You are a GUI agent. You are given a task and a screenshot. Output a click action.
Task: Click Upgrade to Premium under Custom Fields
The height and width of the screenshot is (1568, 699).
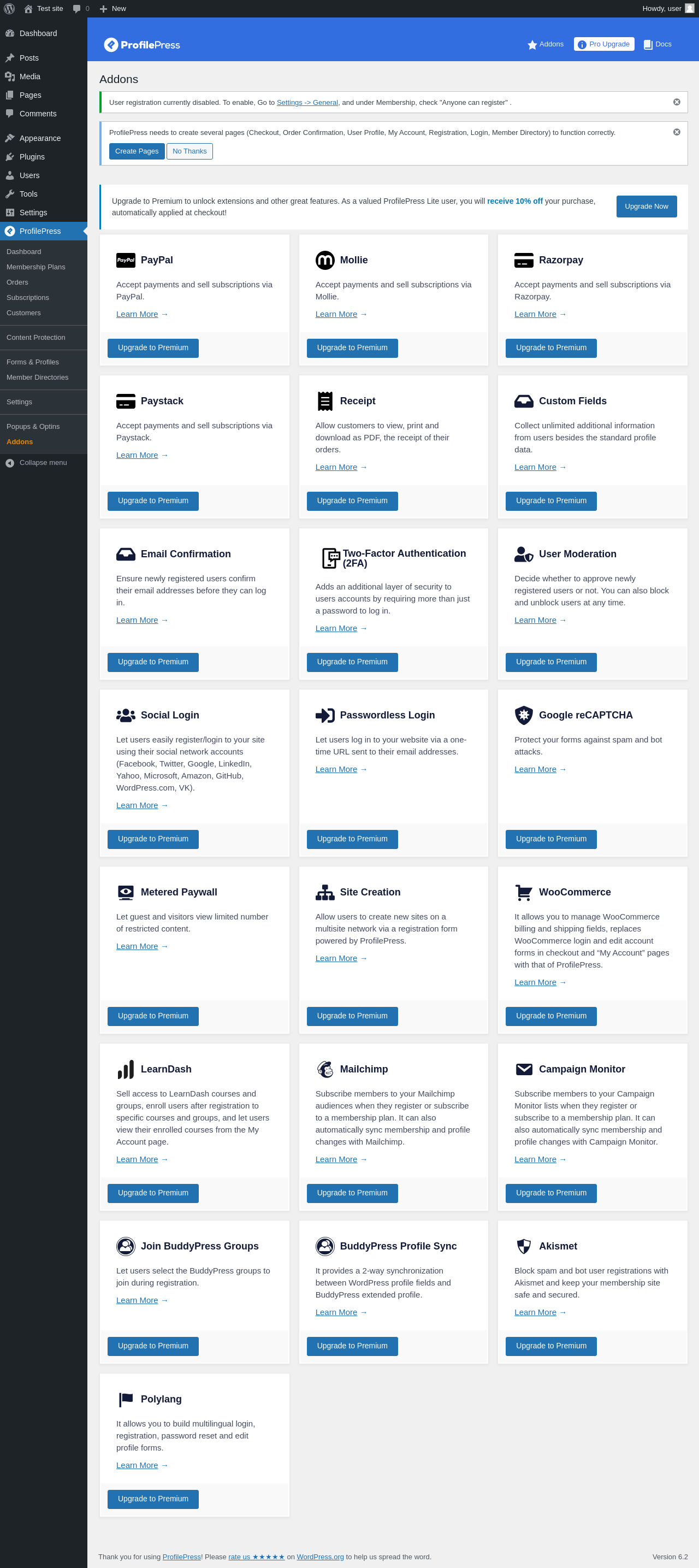tap(551, 501)
